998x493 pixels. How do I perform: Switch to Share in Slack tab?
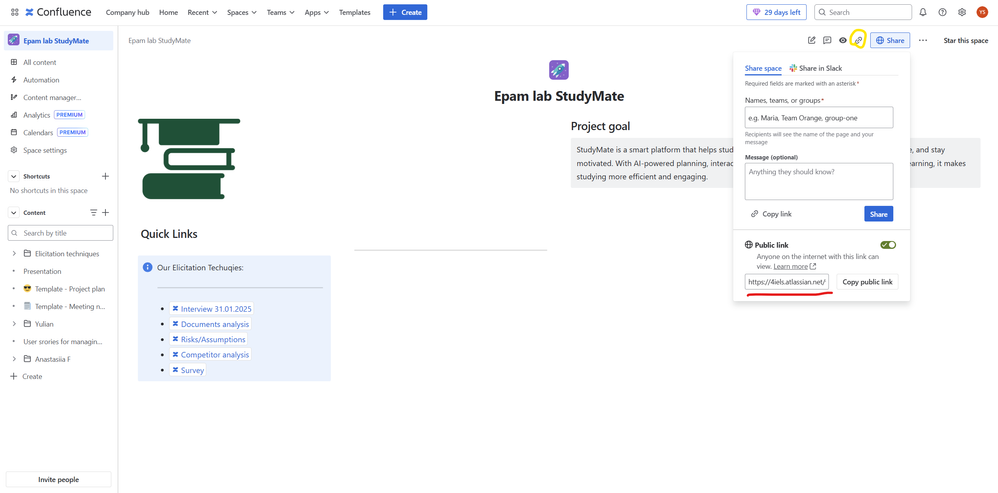tap(816, 68)
